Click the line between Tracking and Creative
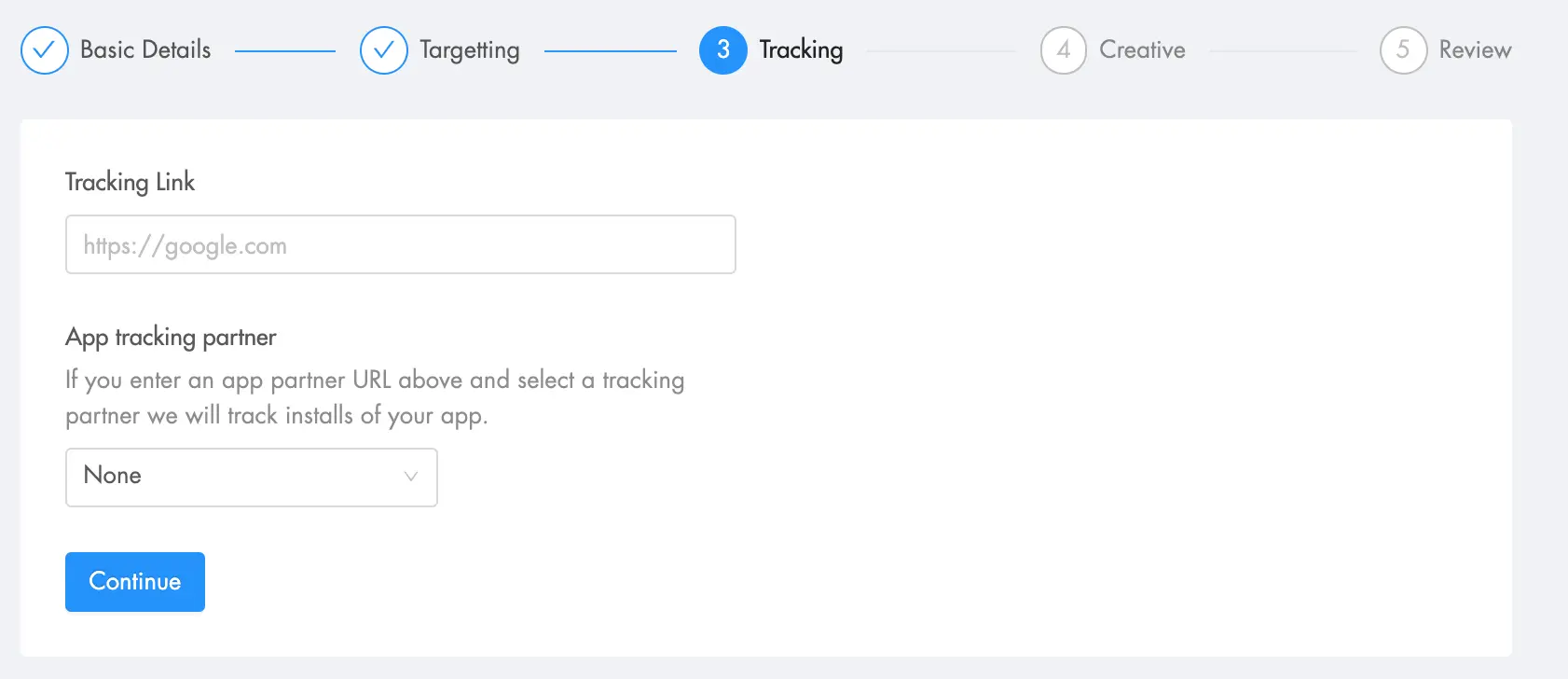The width and height of the screenshot is (1568, 679). click(x=941, y=51)
